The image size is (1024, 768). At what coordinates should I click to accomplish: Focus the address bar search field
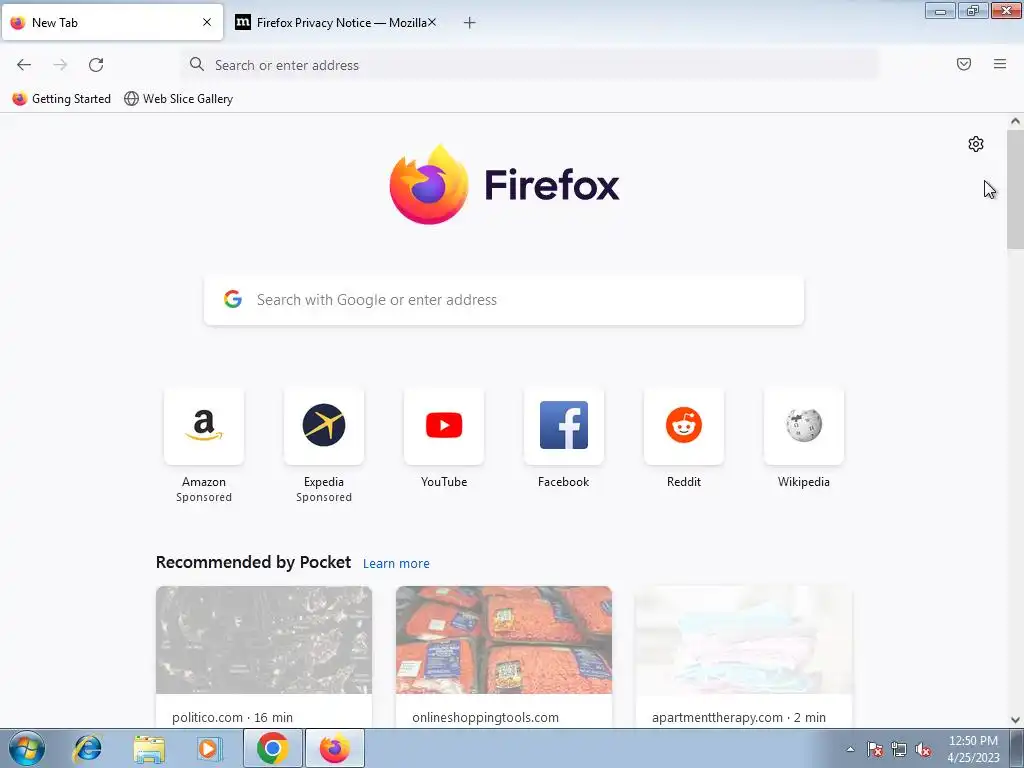[530, 65]
